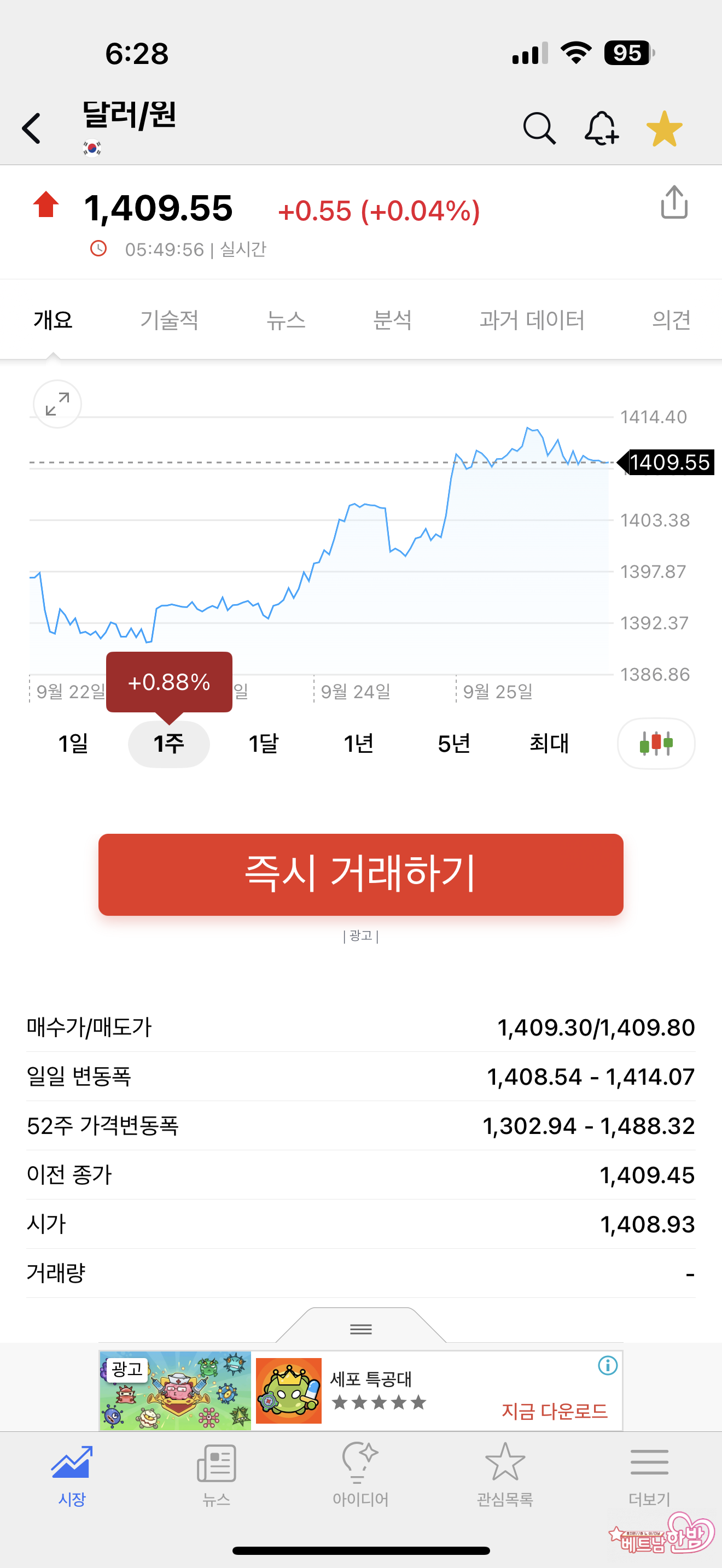Expand the bottom pull-up handle
The width and height of the screenshot is (722, 1568).
(361, 1328)
